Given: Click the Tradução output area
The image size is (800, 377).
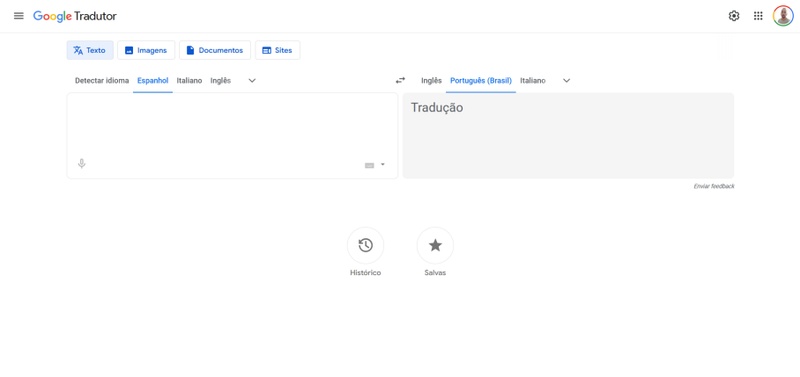Looking at the screenshot, I should (x=568, y=136).
